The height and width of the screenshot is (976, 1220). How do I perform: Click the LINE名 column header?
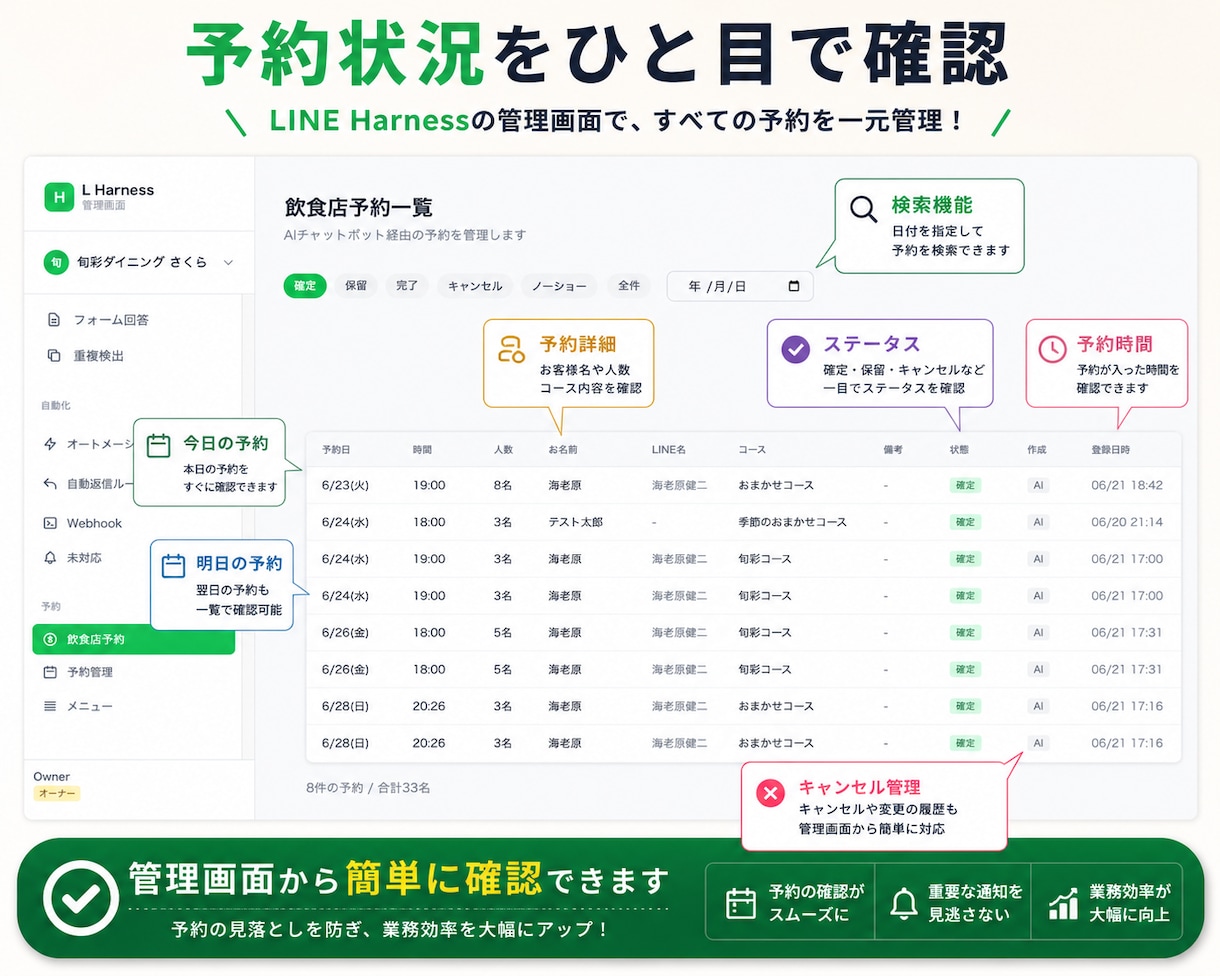(x=669, y=450)
